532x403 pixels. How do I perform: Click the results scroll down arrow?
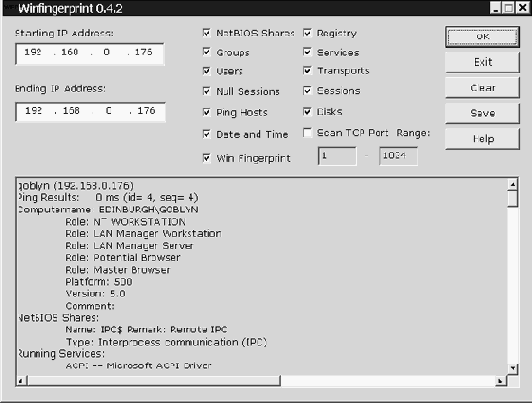(x=513, y=368)
